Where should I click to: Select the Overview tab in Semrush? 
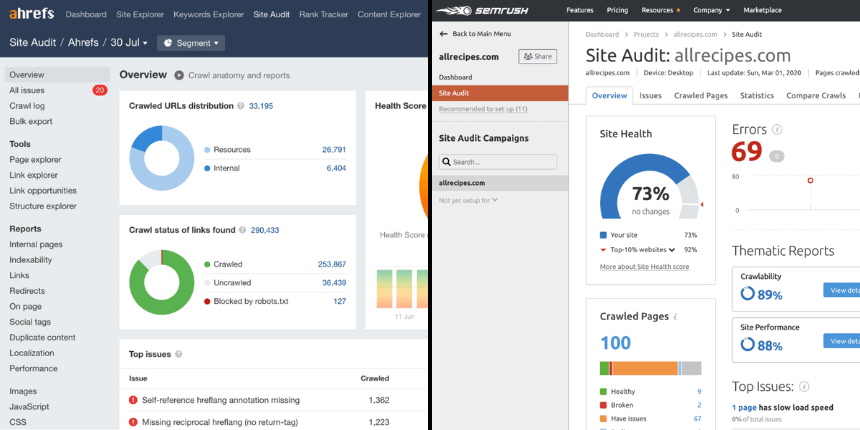609,95
